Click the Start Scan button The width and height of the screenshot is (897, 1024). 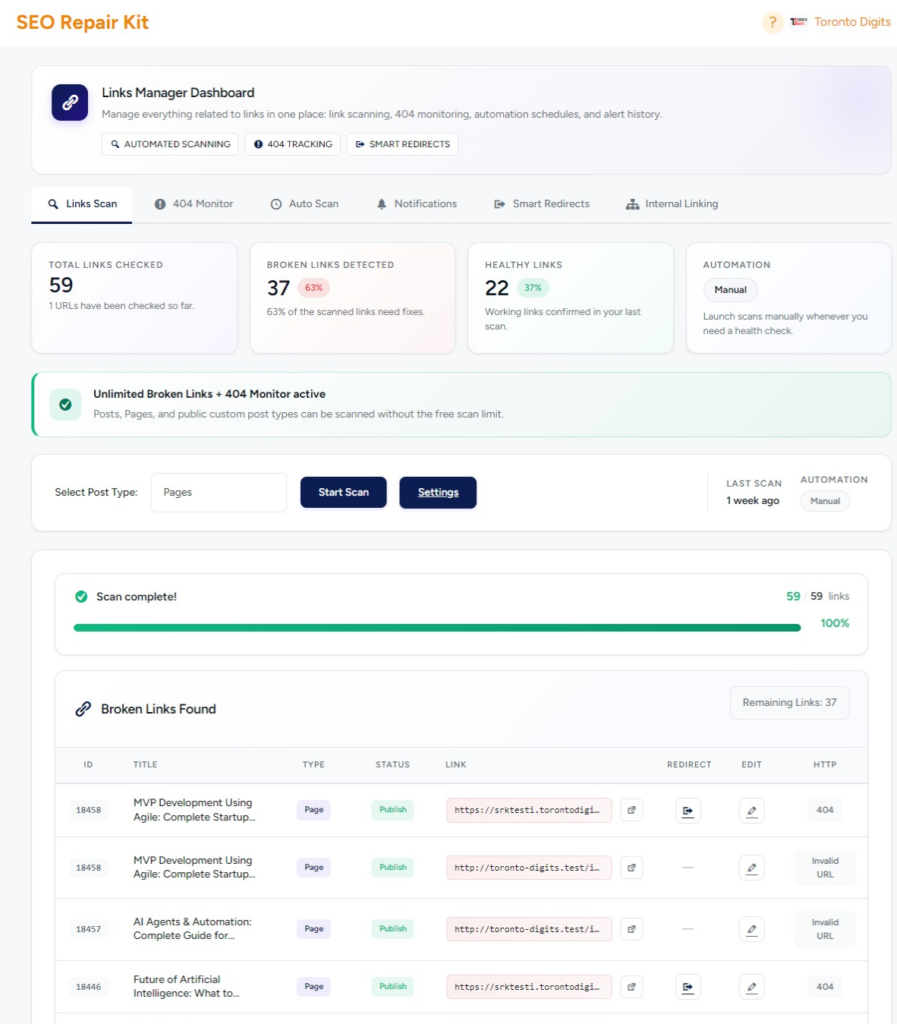343,492
